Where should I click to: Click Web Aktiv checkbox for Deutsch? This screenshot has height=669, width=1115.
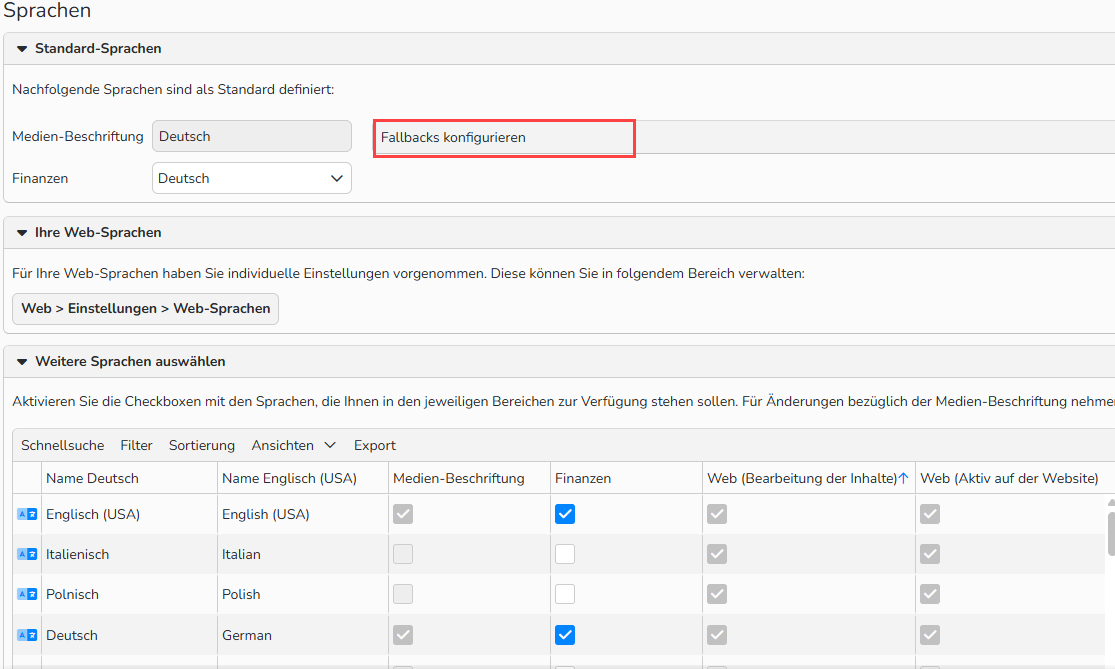pos(930,635)
